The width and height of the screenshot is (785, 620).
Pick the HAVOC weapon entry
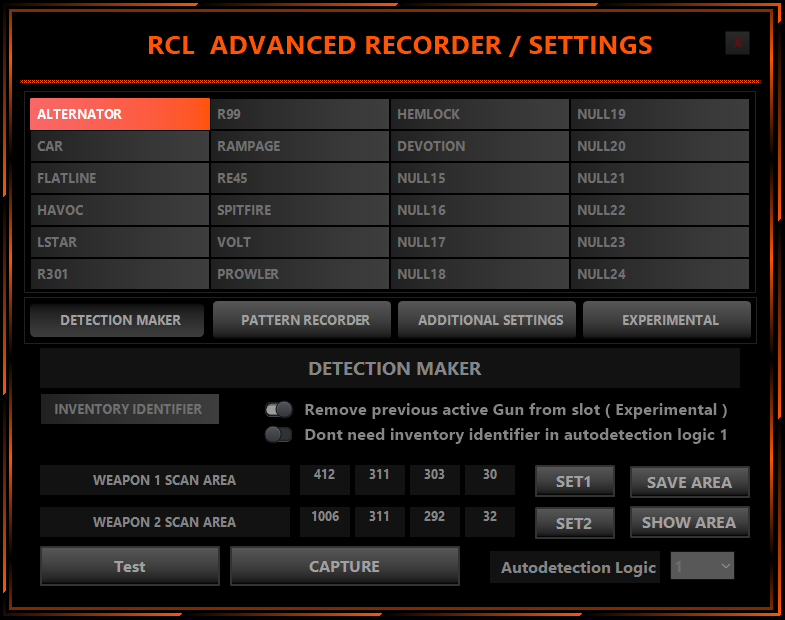click(120, 210)
